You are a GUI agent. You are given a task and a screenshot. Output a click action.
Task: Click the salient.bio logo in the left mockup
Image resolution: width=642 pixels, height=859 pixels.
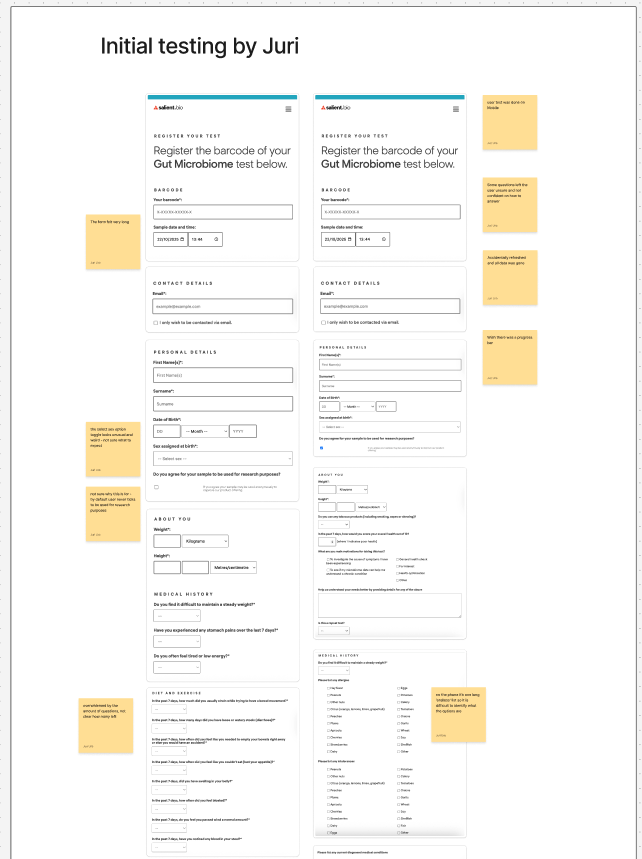click(x=168, y=107)
